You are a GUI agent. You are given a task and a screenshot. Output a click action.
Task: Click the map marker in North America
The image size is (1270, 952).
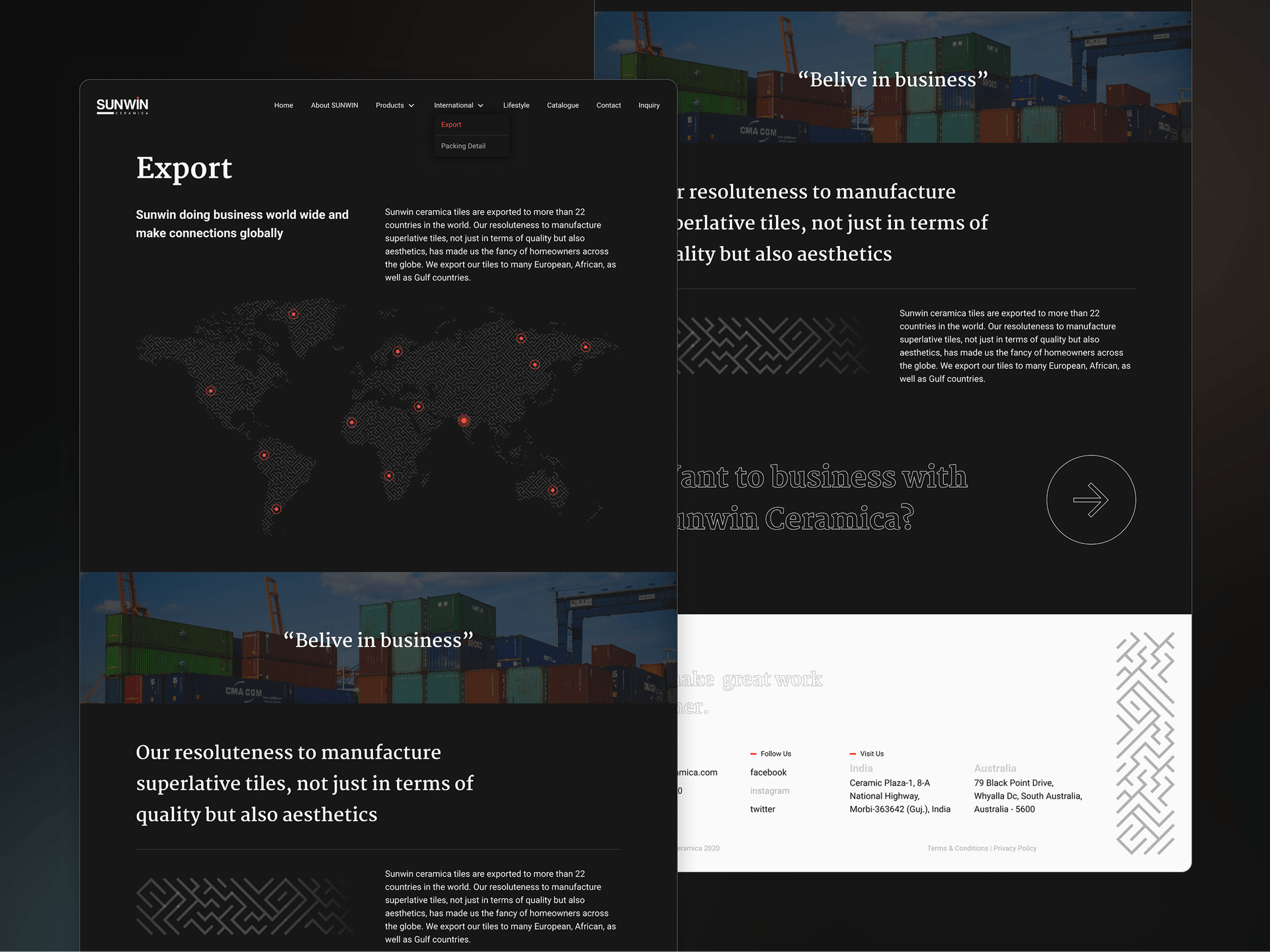coord(211,391)
